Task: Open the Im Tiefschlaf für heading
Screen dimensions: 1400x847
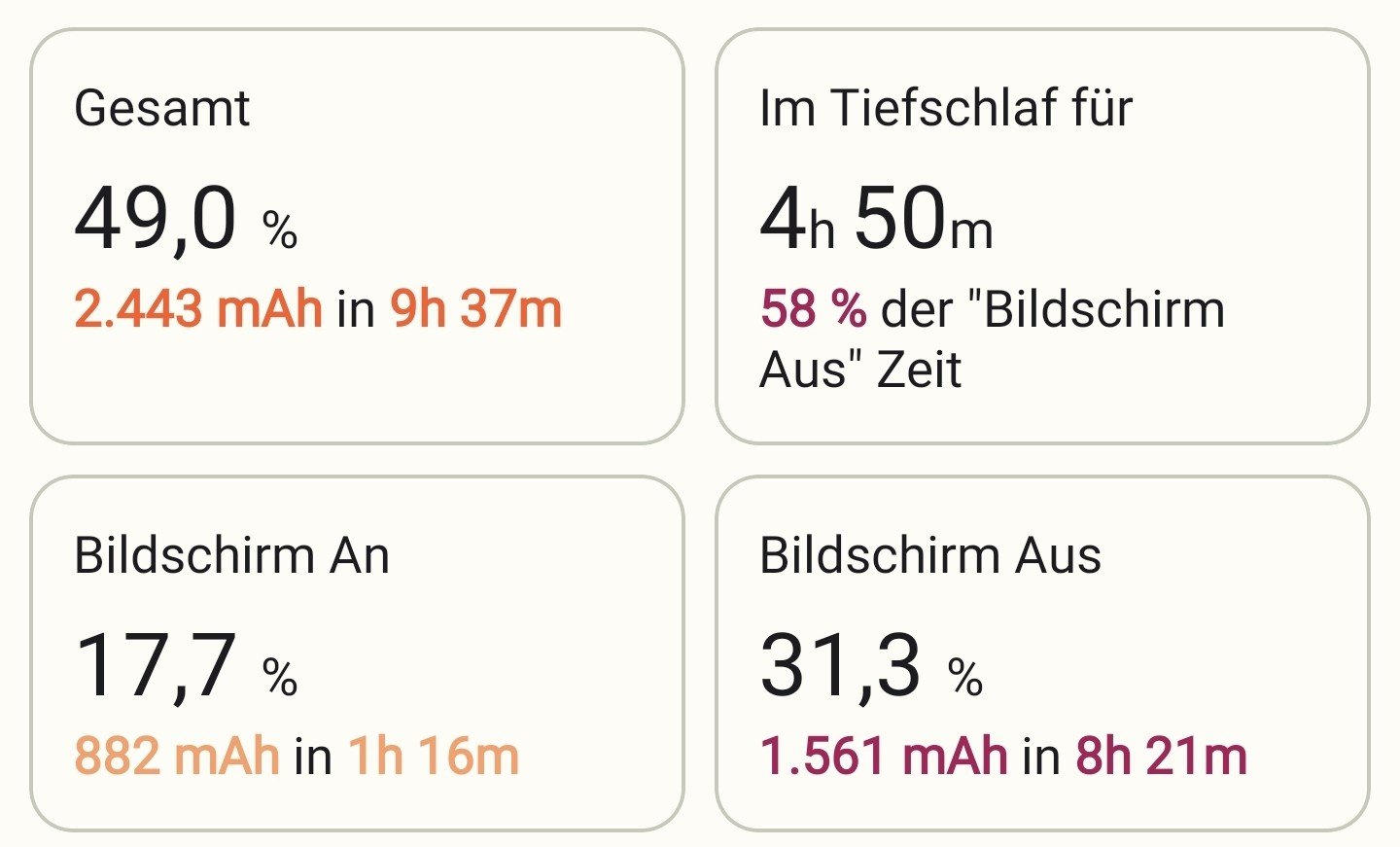Action: [946, 108]
